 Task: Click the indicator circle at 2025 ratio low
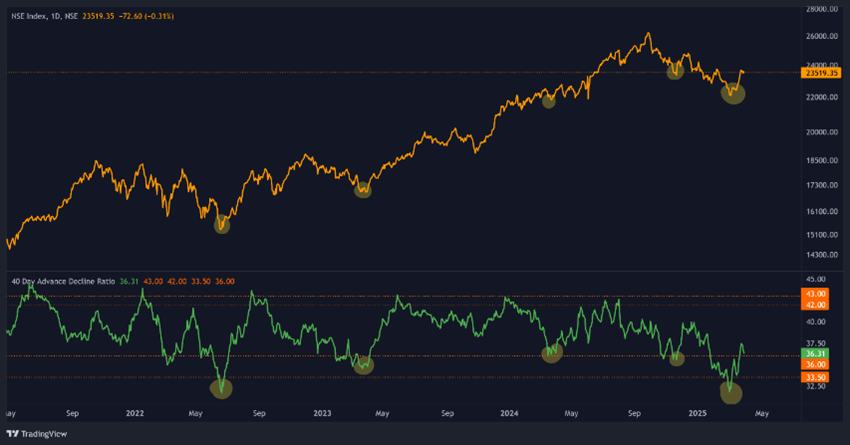(x=732, y=393)
